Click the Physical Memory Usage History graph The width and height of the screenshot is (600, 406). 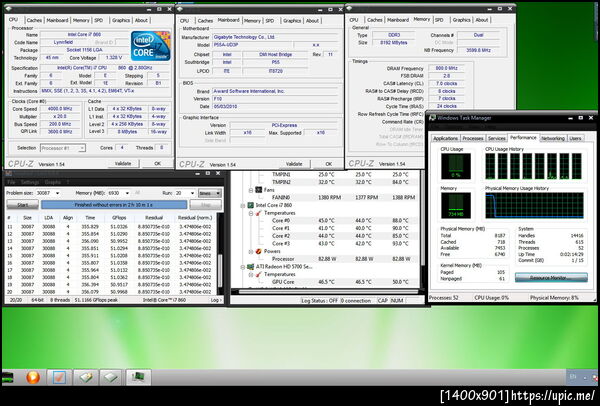click(534, 206)
